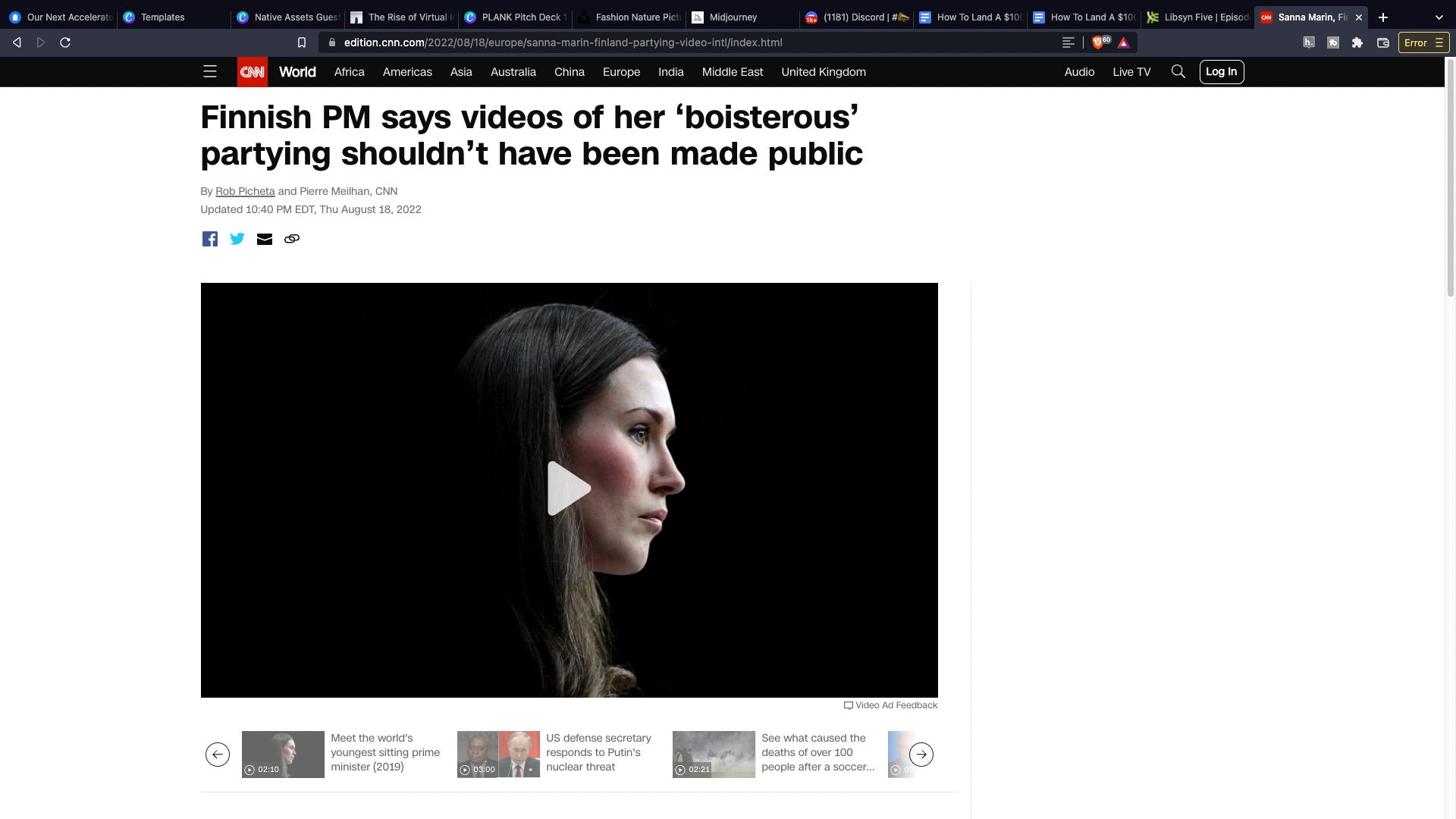
Task: Open Live TV
Action: click(x=1131, y=72)
